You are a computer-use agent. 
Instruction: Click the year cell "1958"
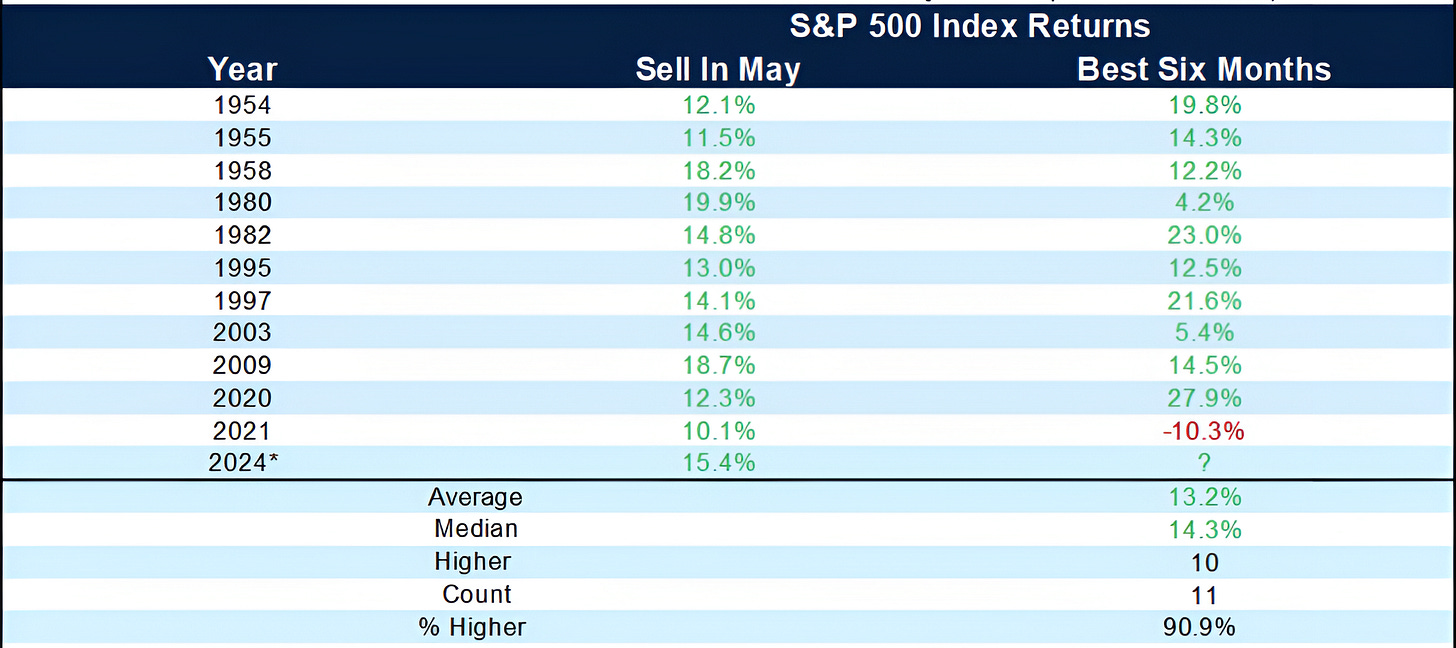243,170
